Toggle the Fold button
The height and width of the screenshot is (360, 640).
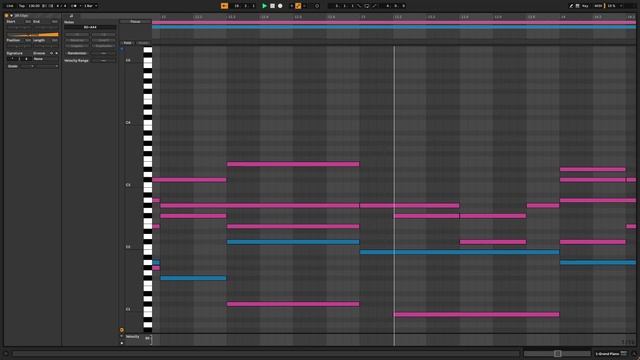tap(127, 43)
